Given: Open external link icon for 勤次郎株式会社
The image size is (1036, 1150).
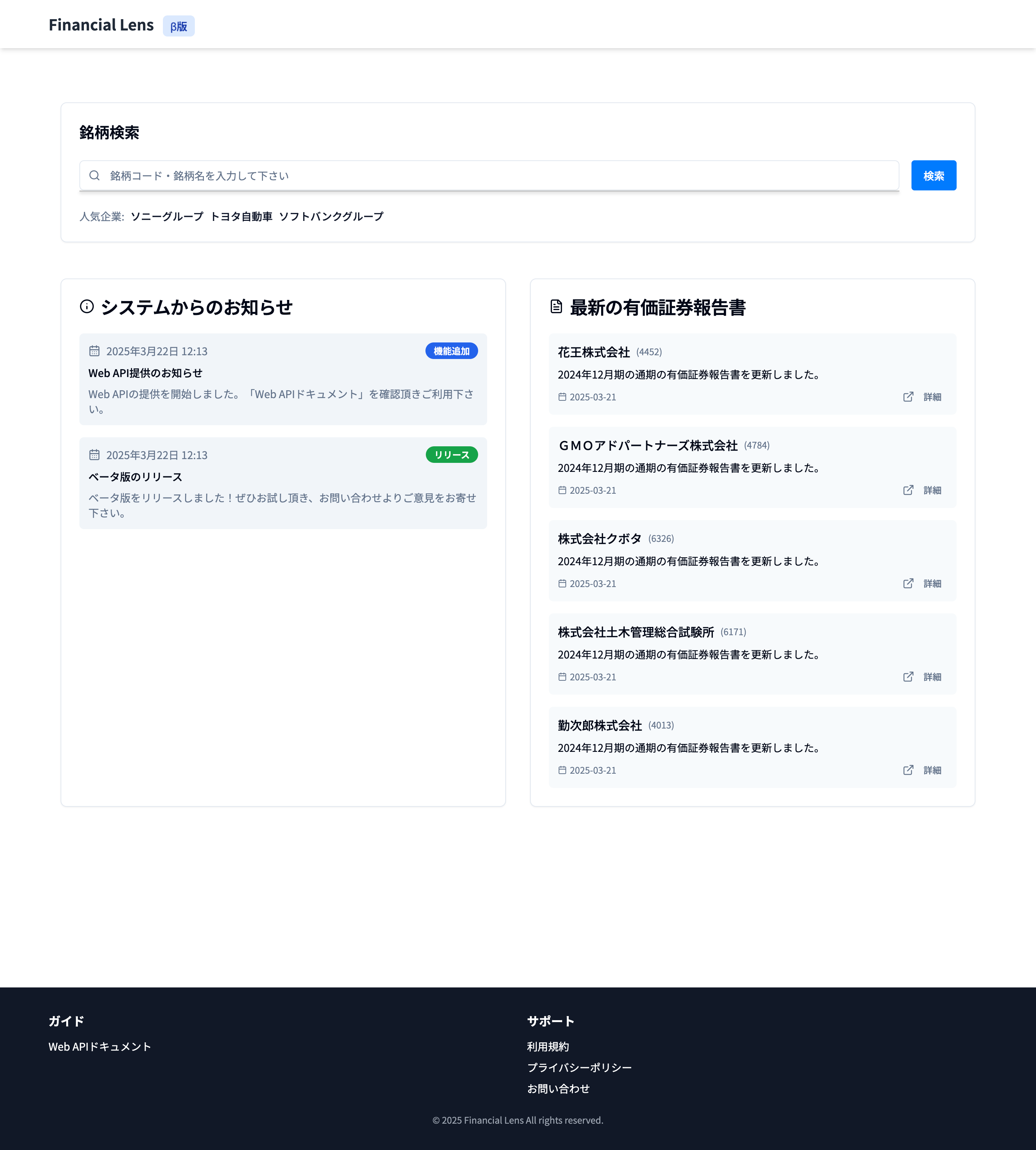Looking at the screenshot, I should (908, 770).
